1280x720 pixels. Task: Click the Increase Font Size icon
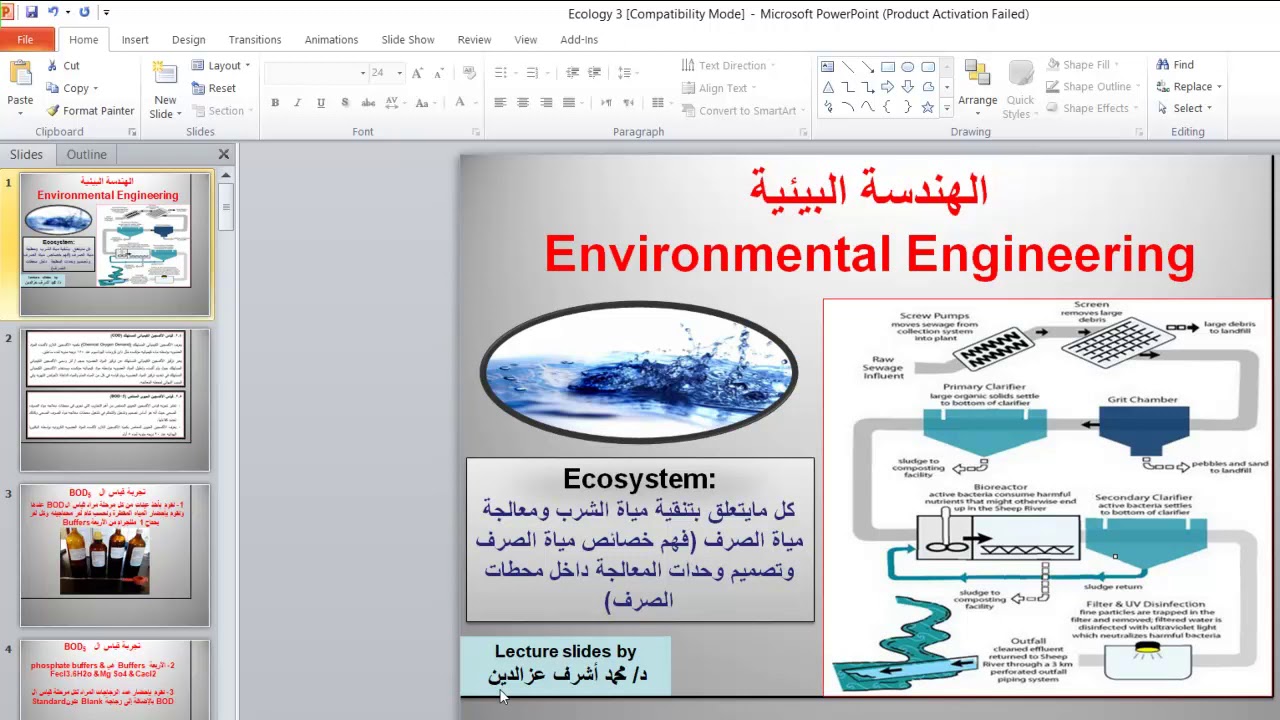click(x=418, y=73)
